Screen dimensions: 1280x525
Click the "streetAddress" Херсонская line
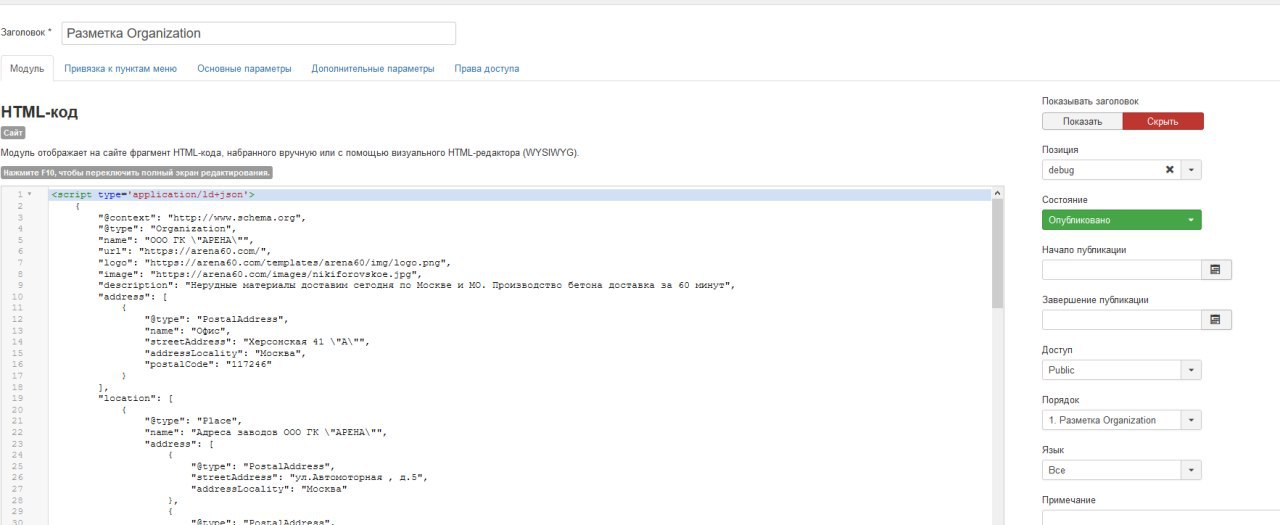(x=257, y=341)
